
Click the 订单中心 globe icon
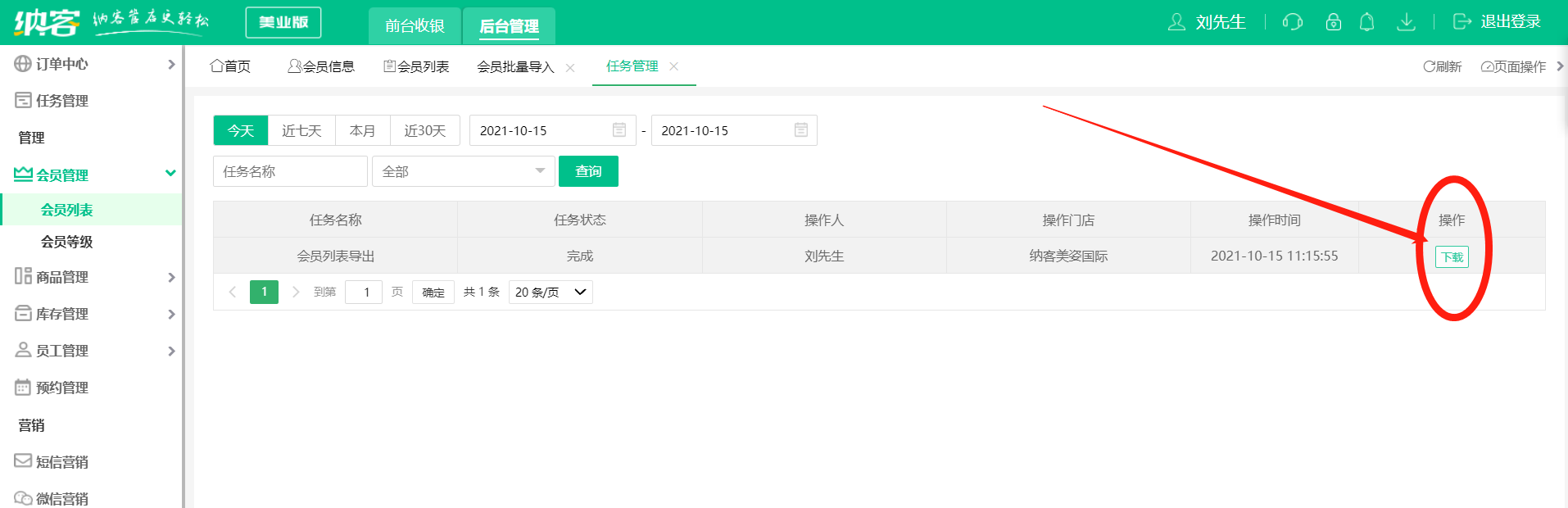click(23, 64)
